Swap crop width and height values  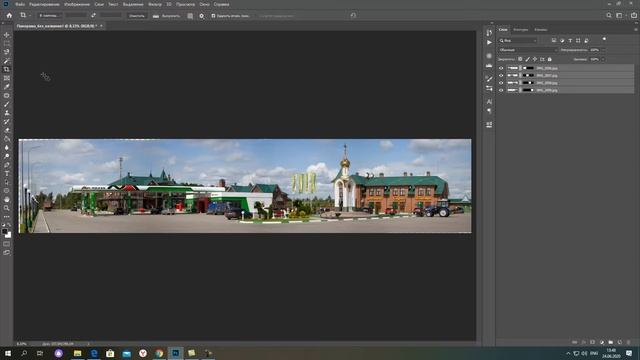93,16
